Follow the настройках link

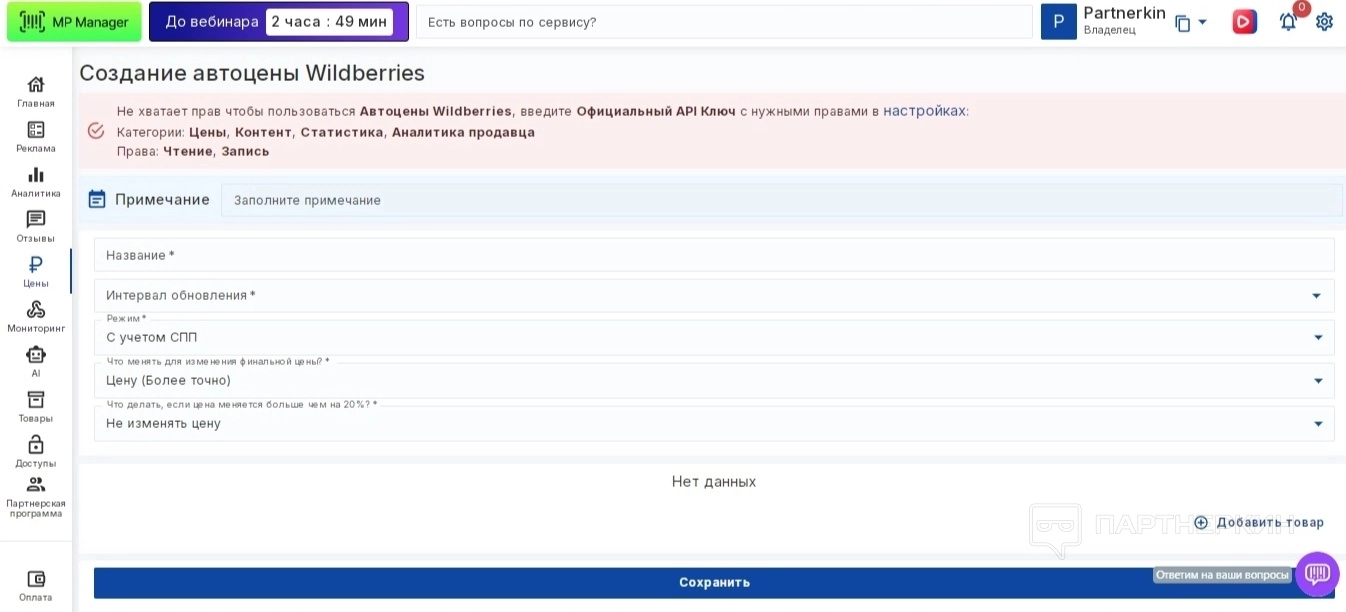coord(924,111)
